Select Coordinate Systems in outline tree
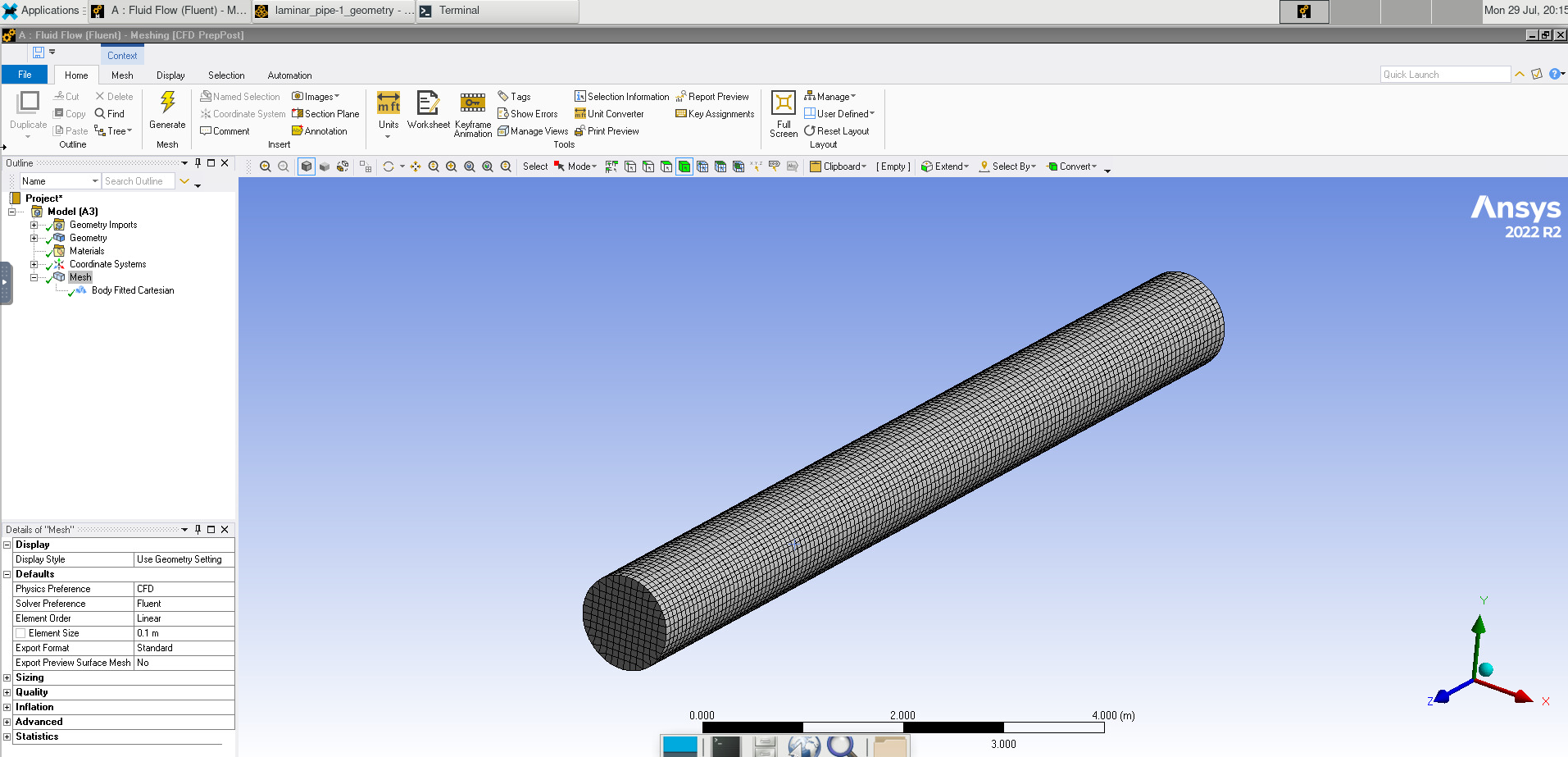Viewport: 1568px width, 757px height. click(x=107, y=264)
